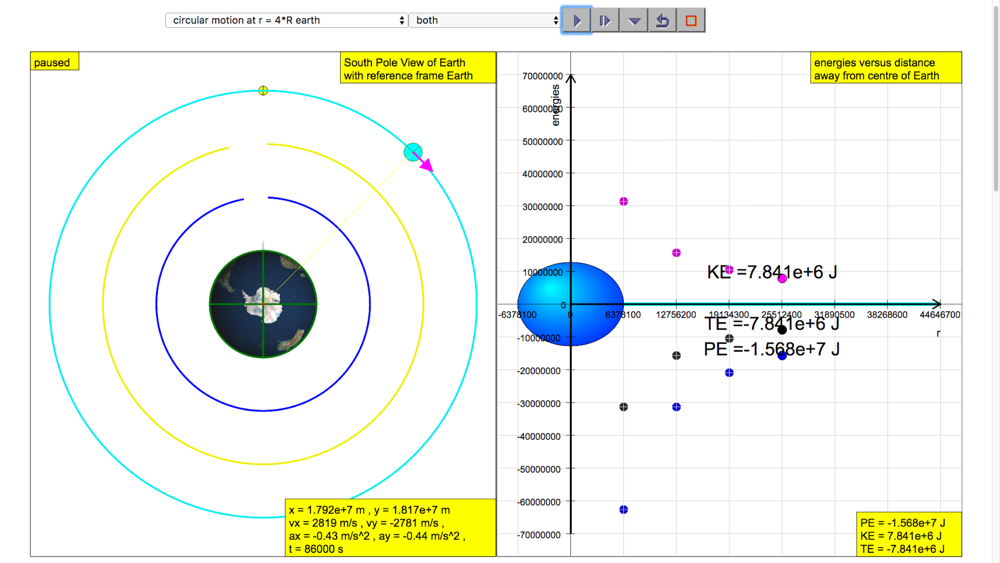
Task: Click the reset undo-arrow icon
Action: (662, 20)
